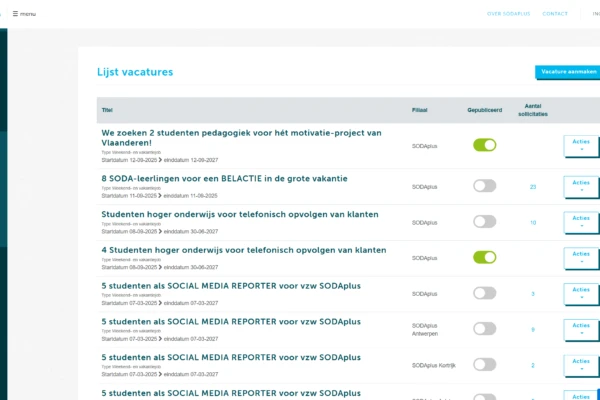The width and height of the screenshot is (600, 400).
Task: Disable publication for the motivatie-project vacancy
Action: (x=484, y=145)
